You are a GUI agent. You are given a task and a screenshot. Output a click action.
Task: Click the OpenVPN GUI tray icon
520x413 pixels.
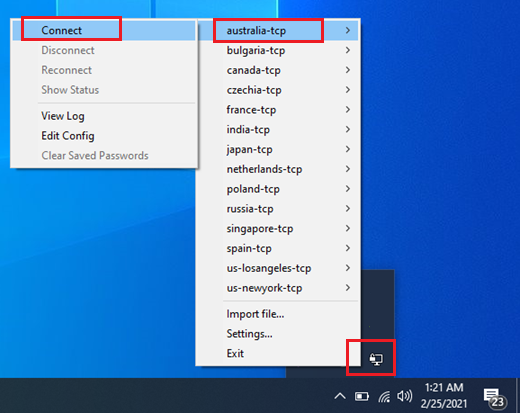[376, 359]
